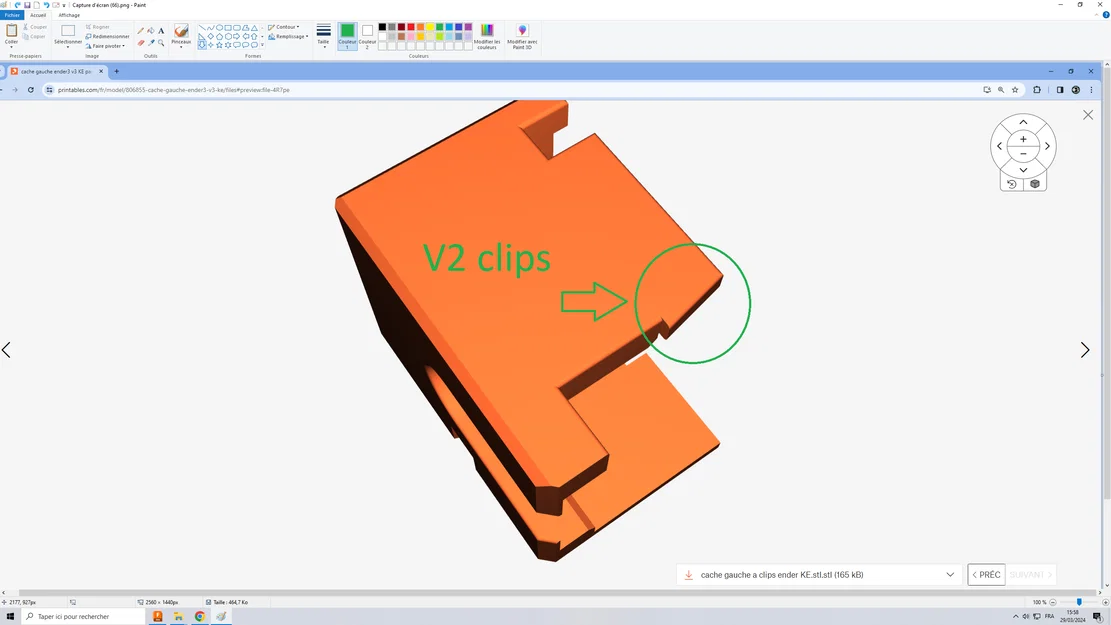Viewport: 1111px width, 625px height.
Task: Select the oval shape in Formes gallery
Action: pyautogui.click(x=219, y=27)
